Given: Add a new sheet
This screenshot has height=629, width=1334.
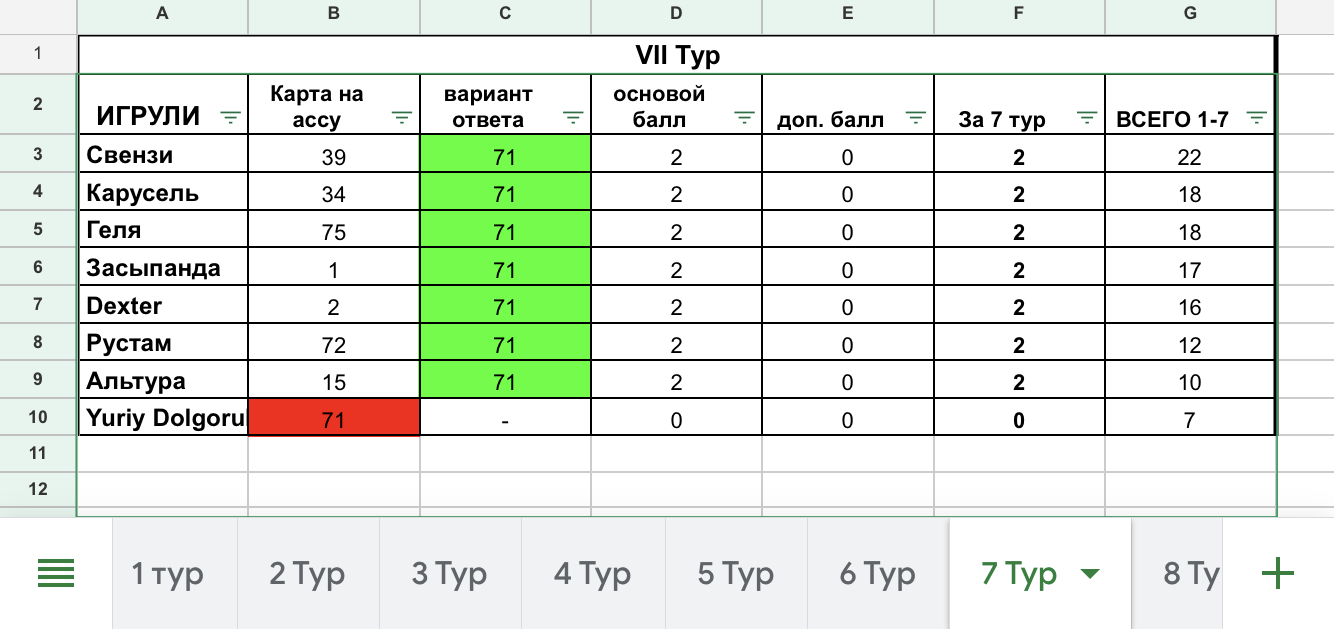Looking at the screenshot, I should (x=1278, y=574).
